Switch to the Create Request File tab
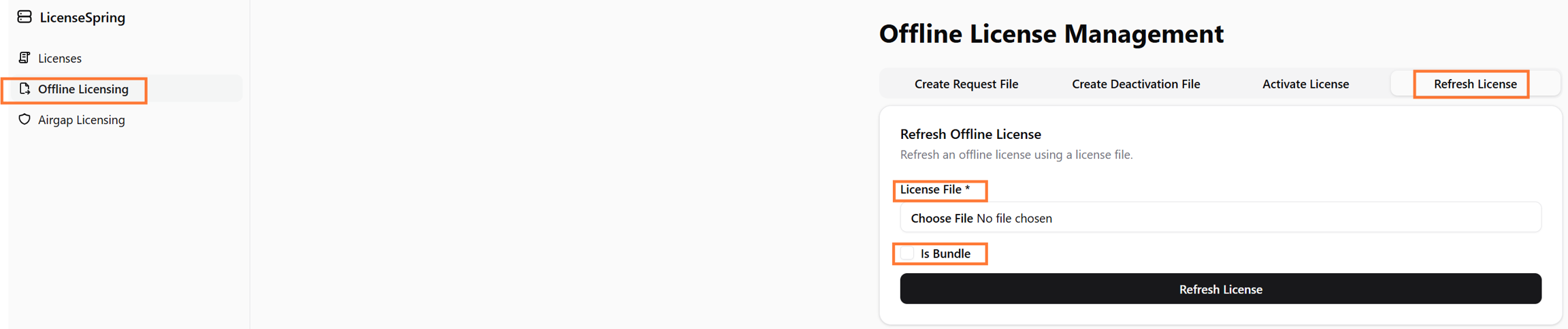The height and width of the screenshot is (329, 1568). pos(966,84)
